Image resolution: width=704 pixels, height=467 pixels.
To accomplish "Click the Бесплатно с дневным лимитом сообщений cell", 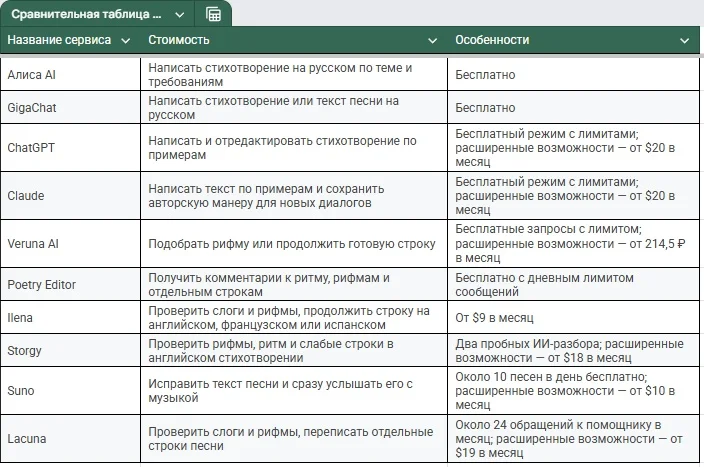I will [x=573, y=285].
